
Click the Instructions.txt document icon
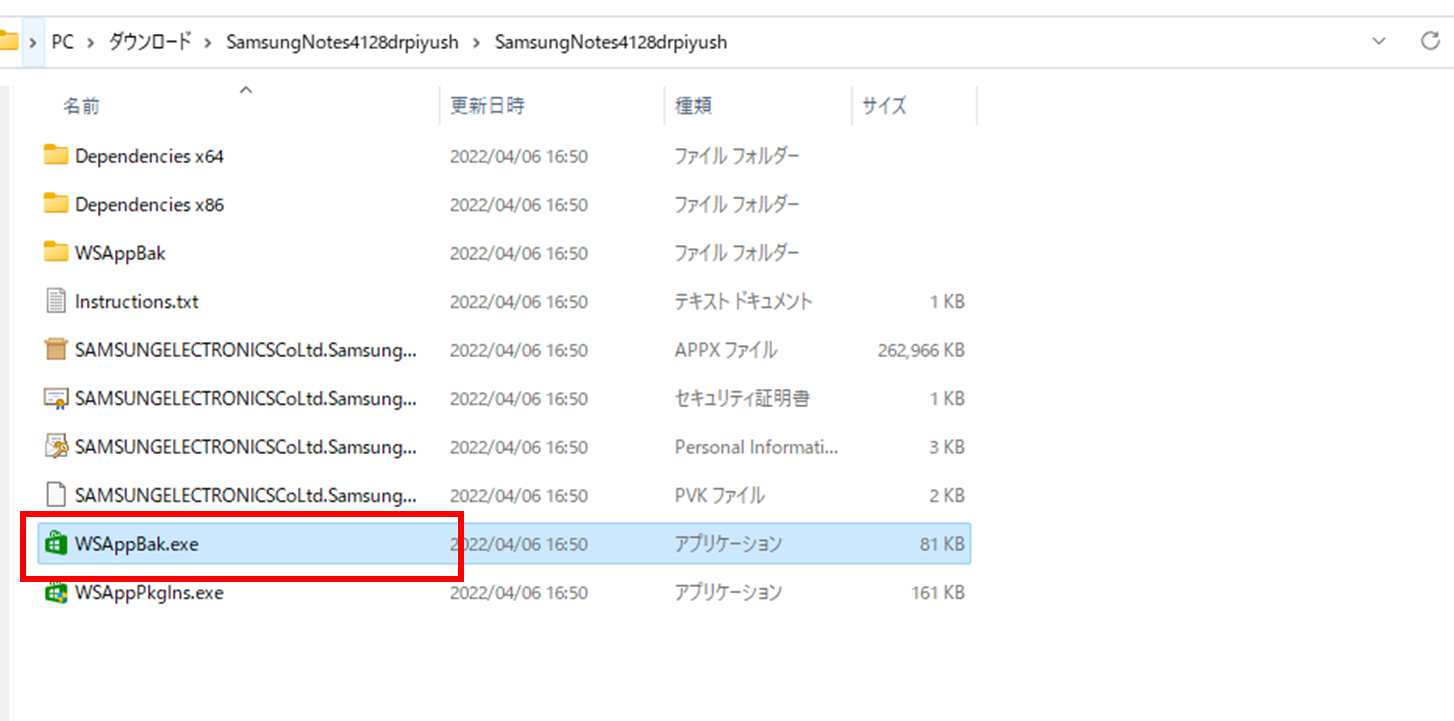click(x=56, y=301)
